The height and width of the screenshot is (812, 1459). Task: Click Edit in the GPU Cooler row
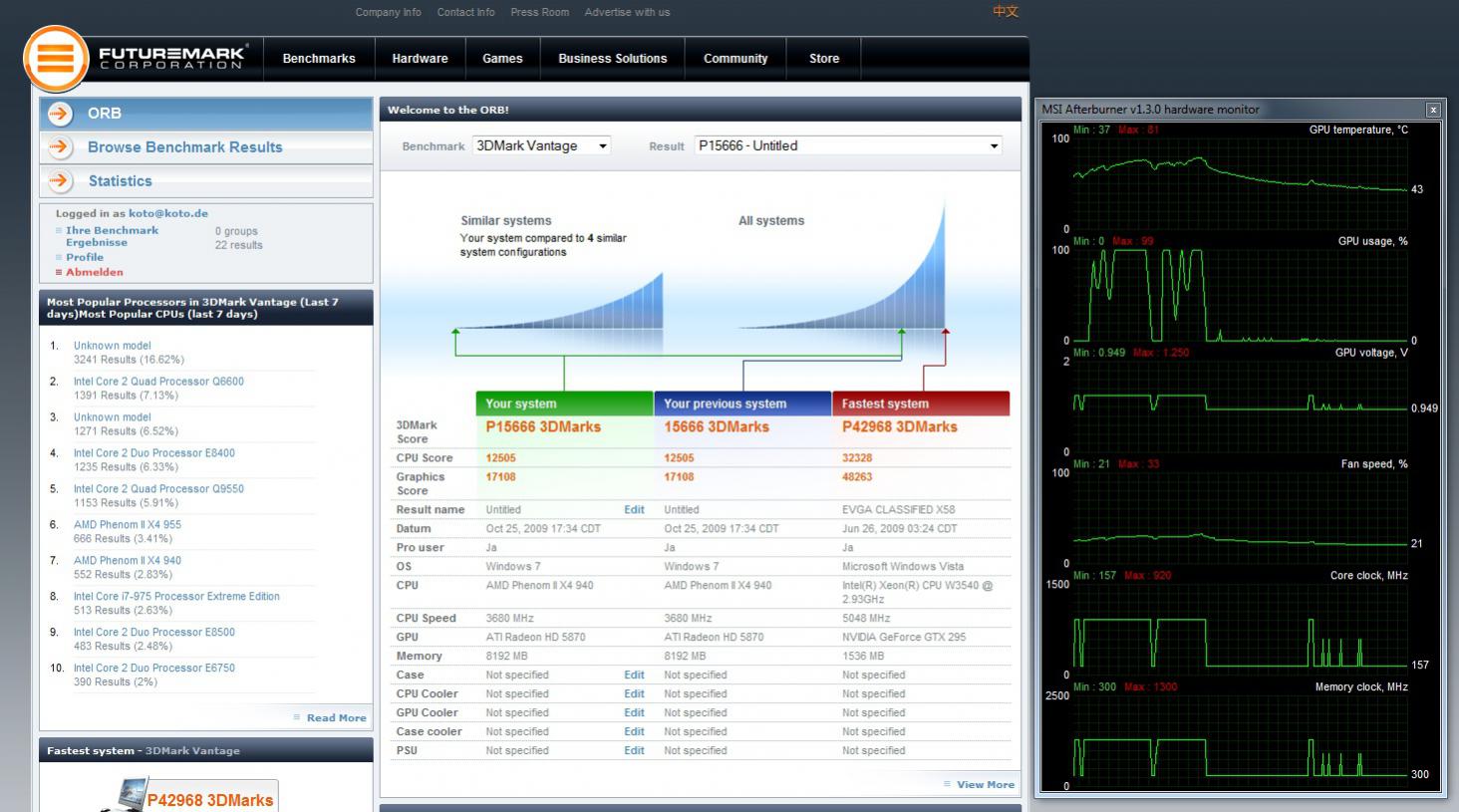[634, 712]
